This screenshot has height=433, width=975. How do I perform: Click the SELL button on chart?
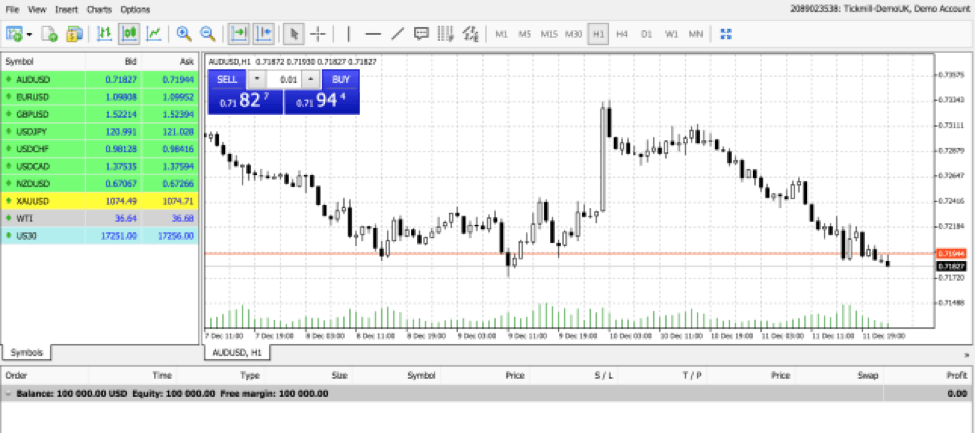227,79
